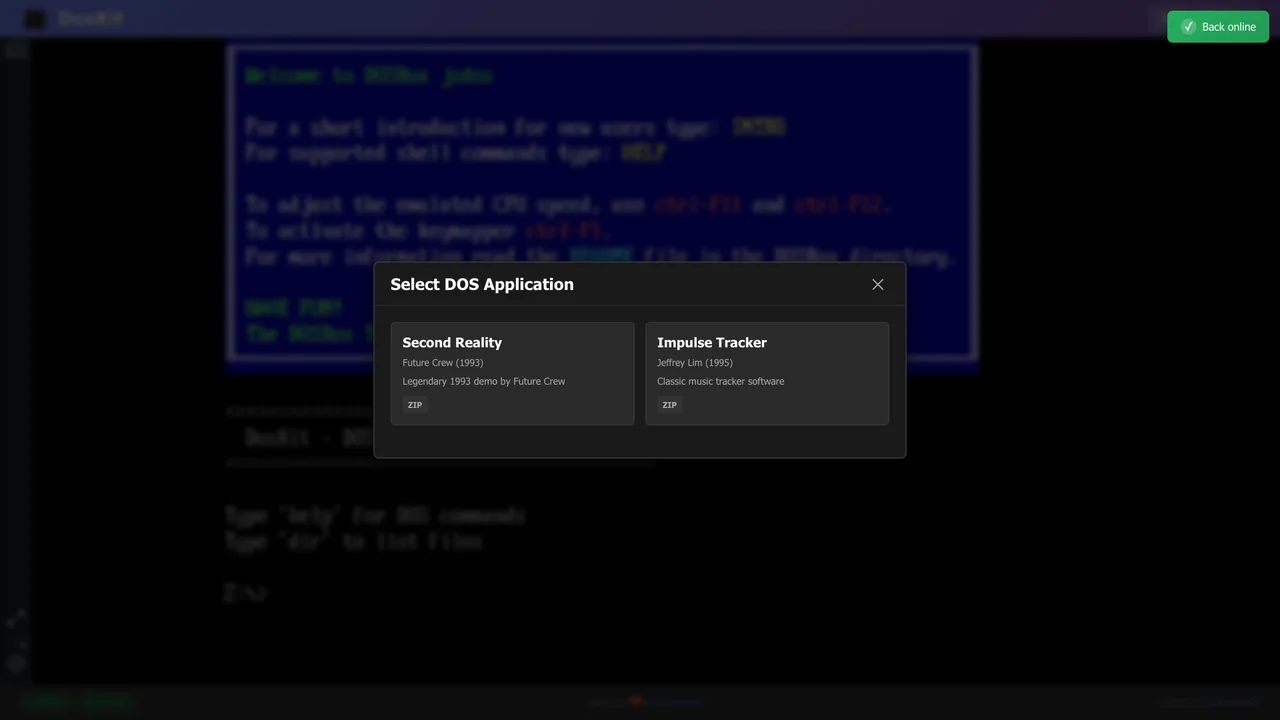Click the ZIP badge on the Second Reality card
Screen dimensions: 1280x720
coord(414,404)
